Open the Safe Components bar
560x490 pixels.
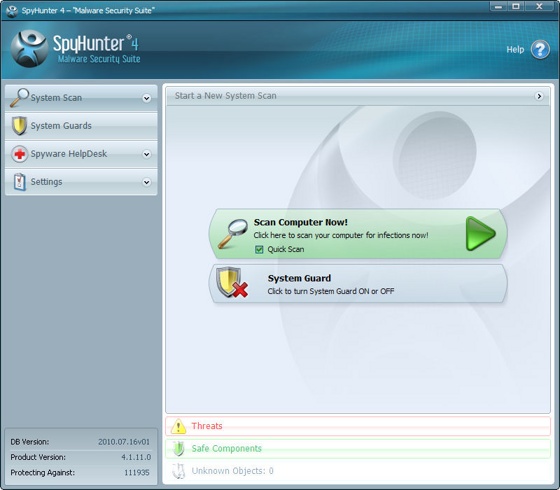tap(358, 449)
